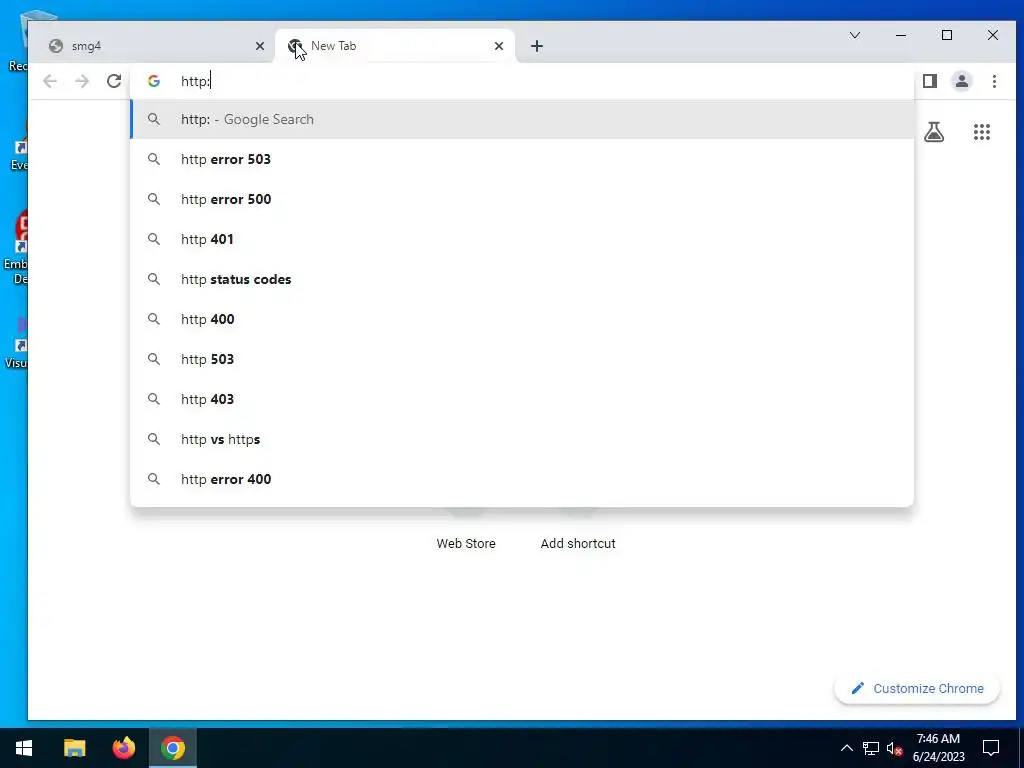Click the browser forward arrow
Viewport: 1024px width, 768px height.
click(x=82, y=81)
